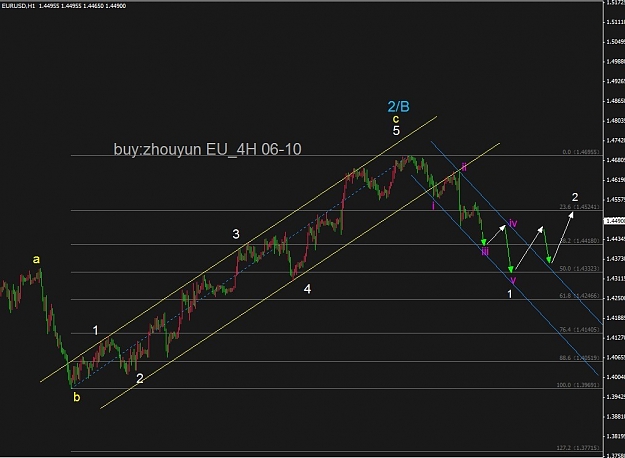
Task: Select white '1' label beneath purple v
Action: pos(509,294)
